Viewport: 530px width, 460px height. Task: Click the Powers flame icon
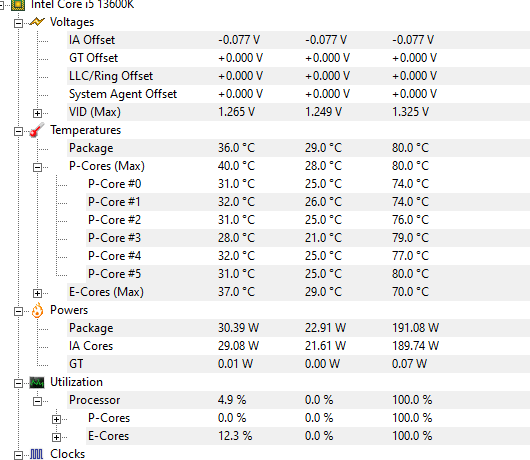tap(37, 310)
